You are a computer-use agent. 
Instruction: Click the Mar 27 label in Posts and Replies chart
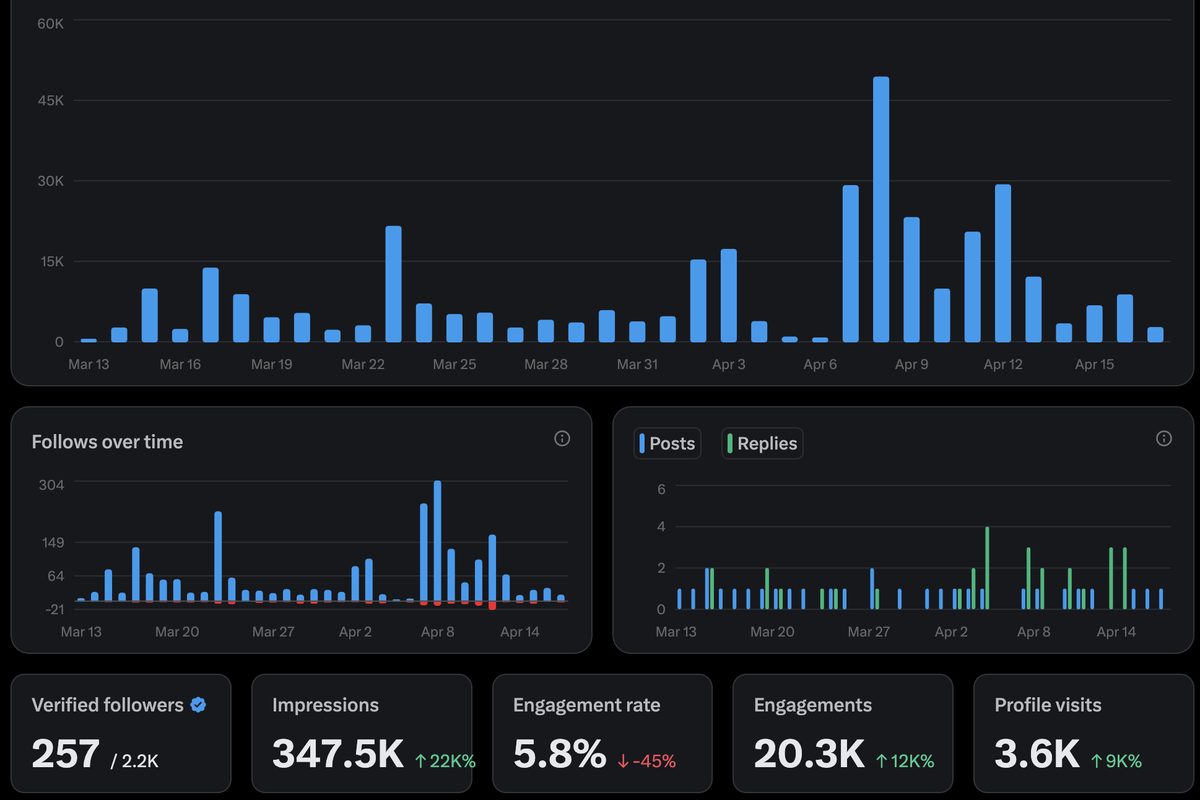(868, 632)
